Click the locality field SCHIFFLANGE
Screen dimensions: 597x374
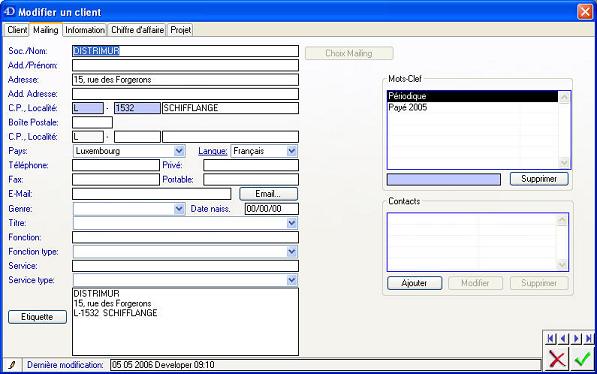[230, 108]
